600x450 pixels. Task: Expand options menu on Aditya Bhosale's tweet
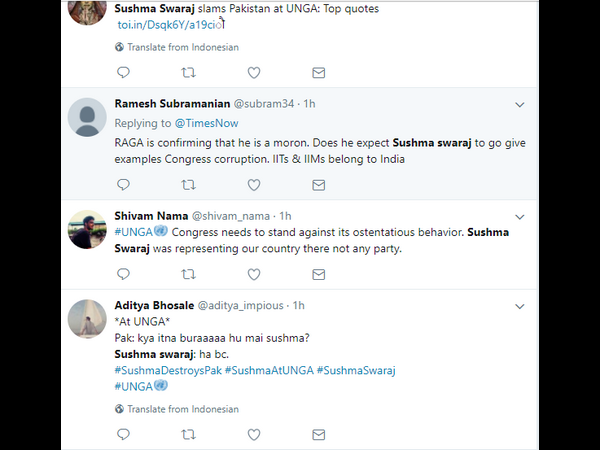click(519, 304)
